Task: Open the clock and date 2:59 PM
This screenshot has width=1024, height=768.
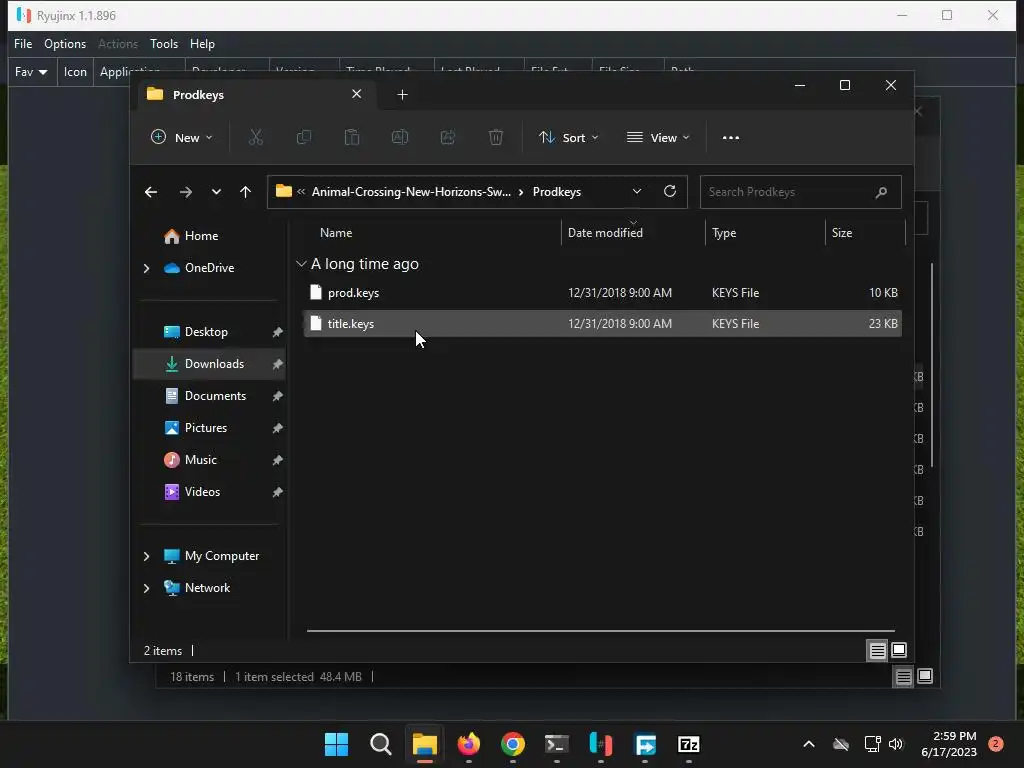Action: pos(949,744)
